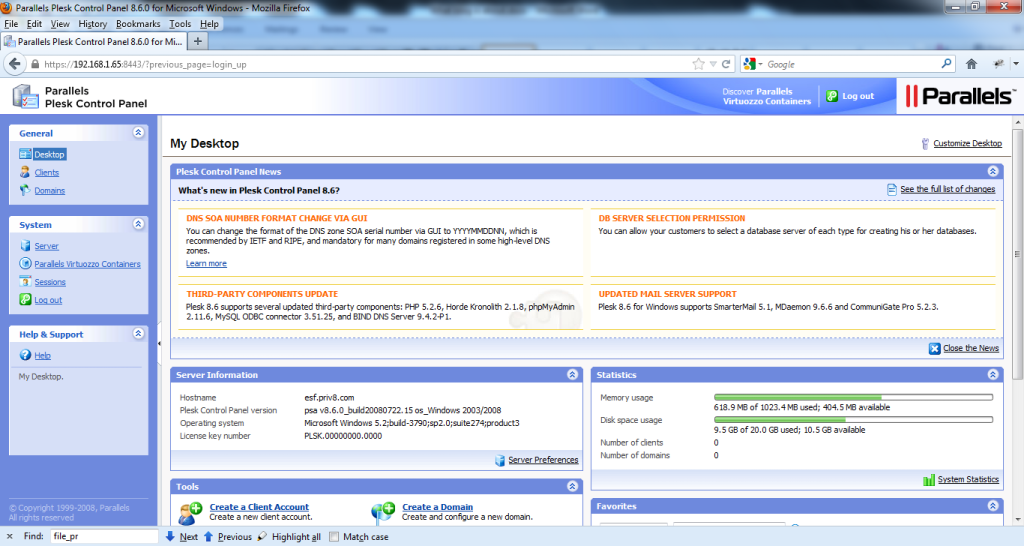Screen dimensions: 1024x546
Task: Open the search engine dropdown next to Google
Action: (760, 64)
